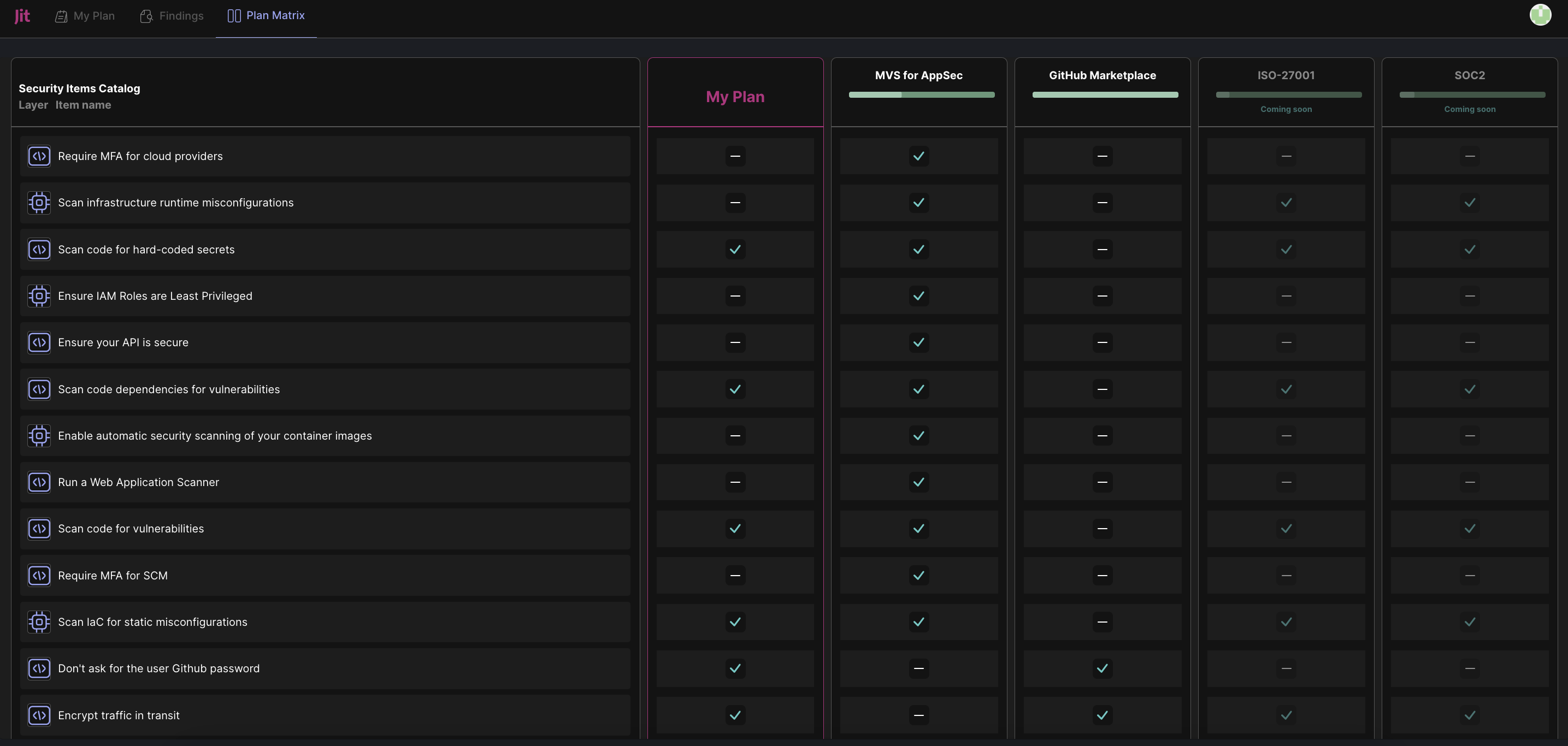
Task: Click infrastructure icon for container images scanning row
Action: pos(39,436)
